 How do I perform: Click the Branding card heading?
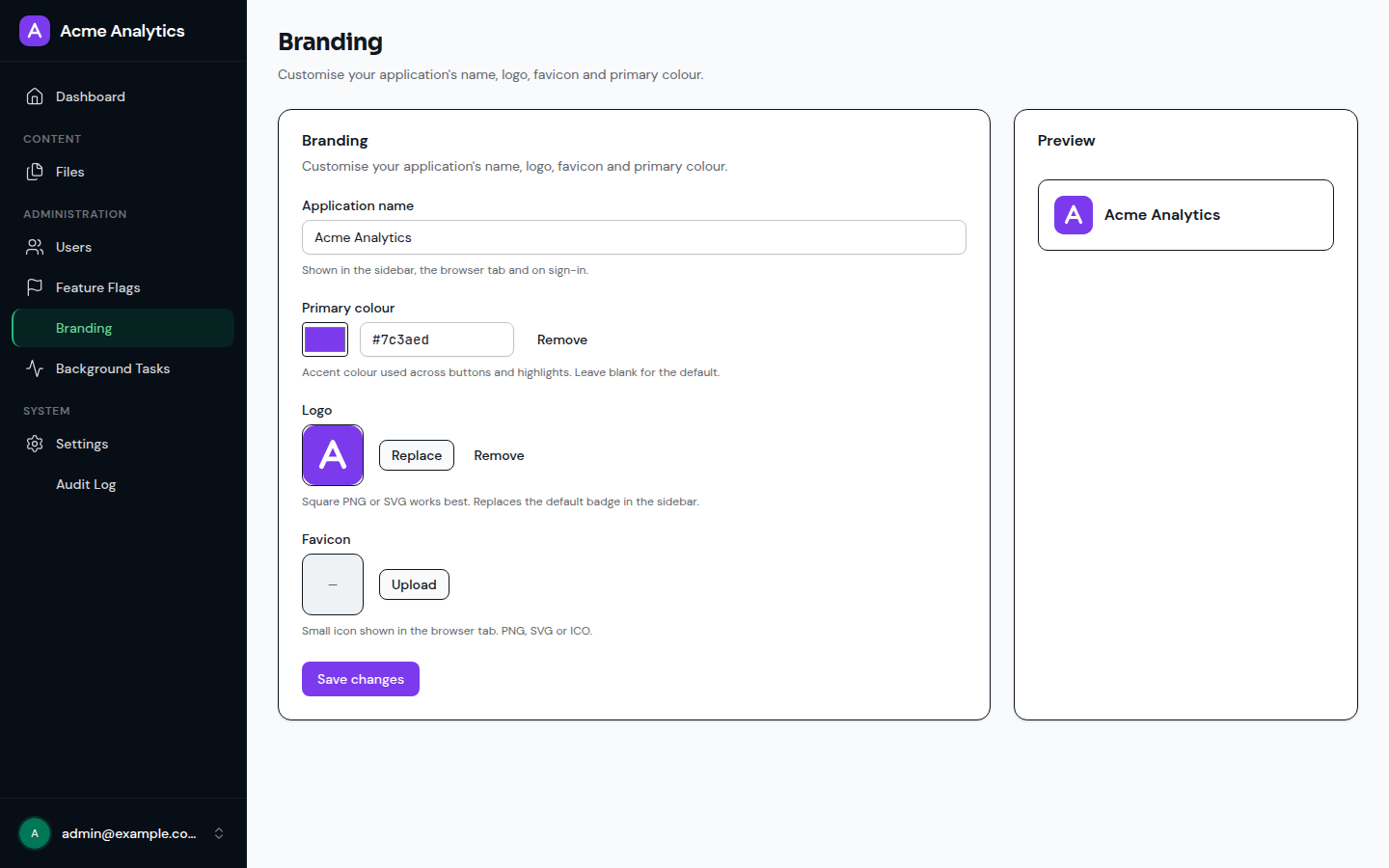point(335,141)
